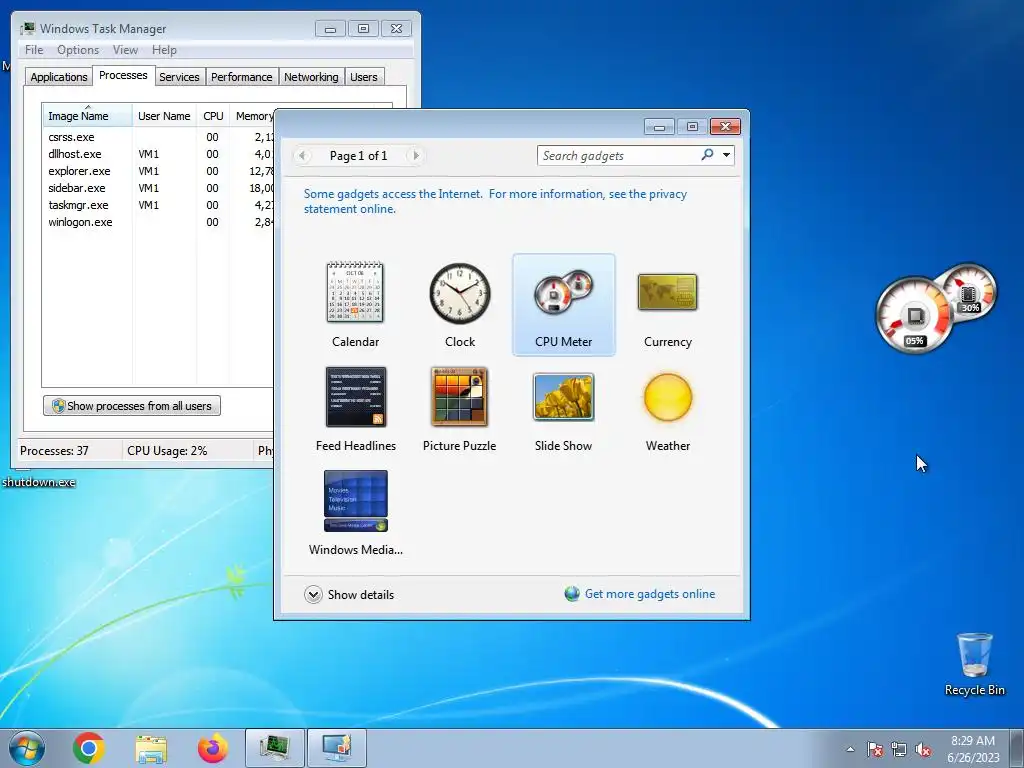Viewport: 1024px width, 768px height.
Task: Click the muted volume tray icon
Action: tap(923, 749)
